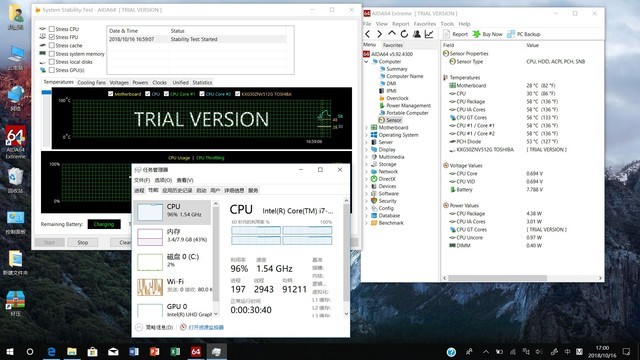Open Favorites tab in AIDA64 panel
The height and width of the screenshot is (360, 640).
(393, 45)
